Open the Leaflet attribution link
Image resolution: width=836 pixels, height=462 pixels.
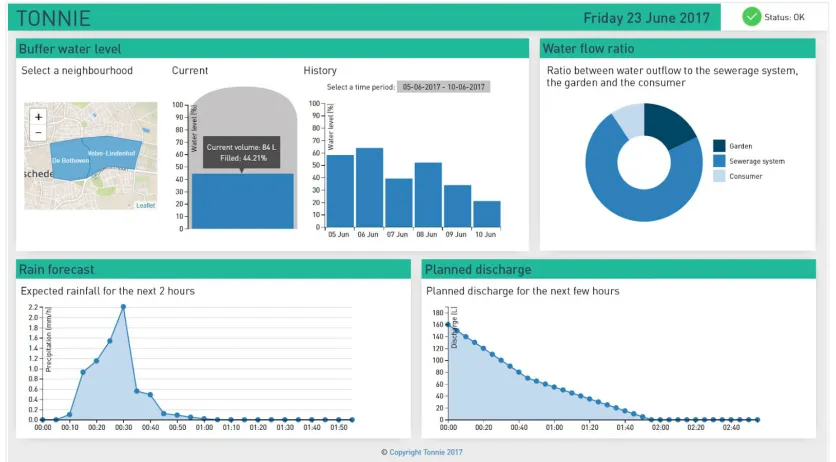click(146, 205)
